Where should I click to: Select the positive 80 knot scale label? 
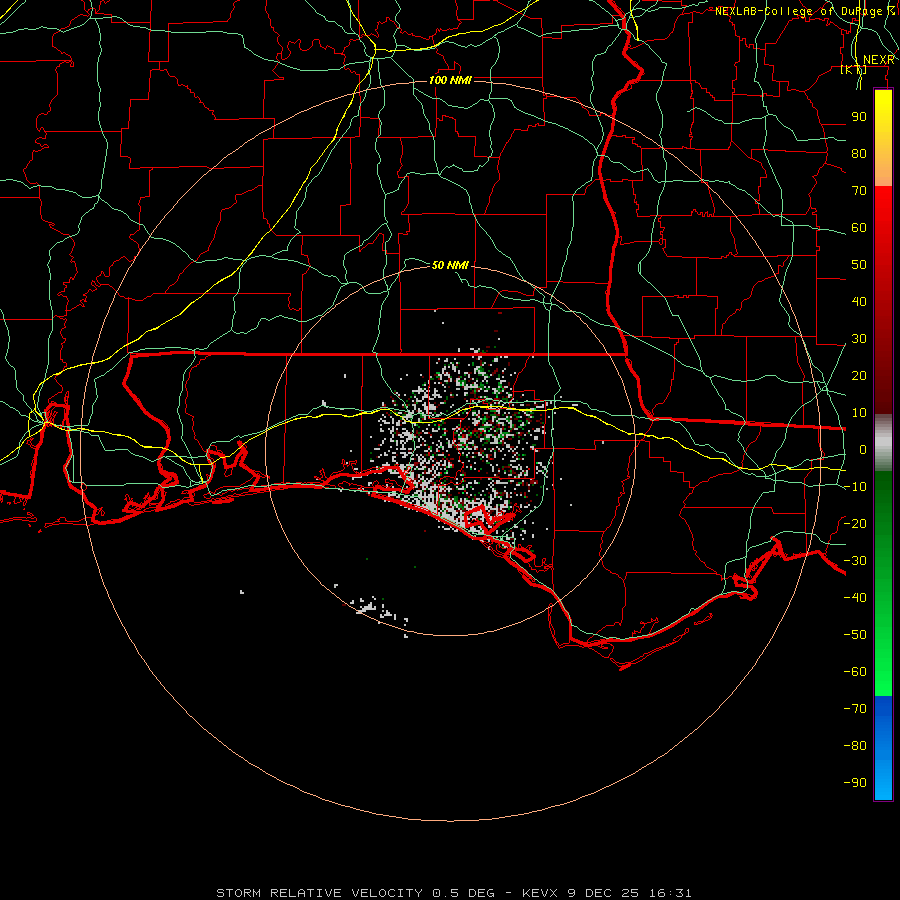[x=859, y=154]
